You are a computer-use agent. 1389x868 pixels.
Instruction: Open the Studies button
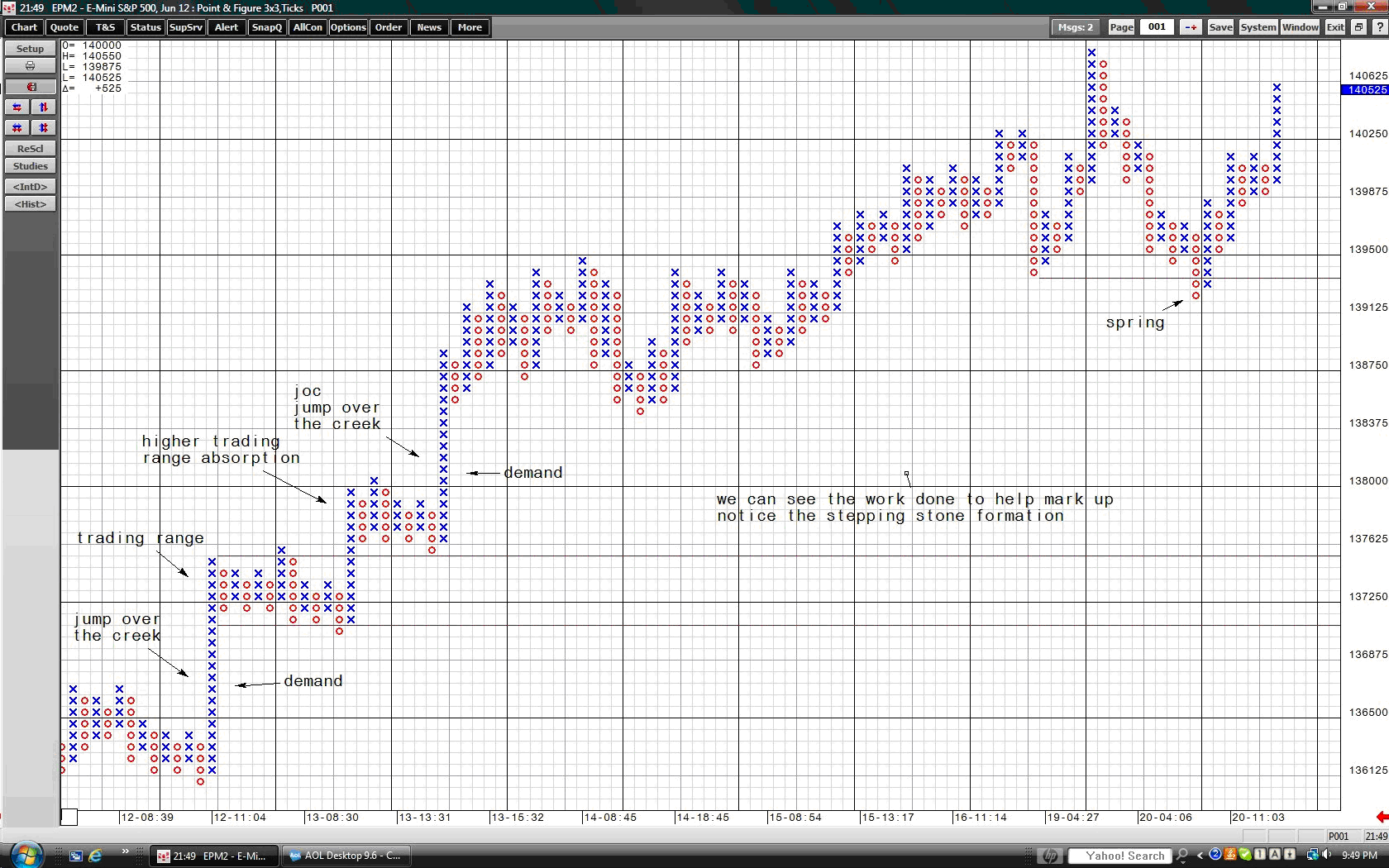(30, 166)
